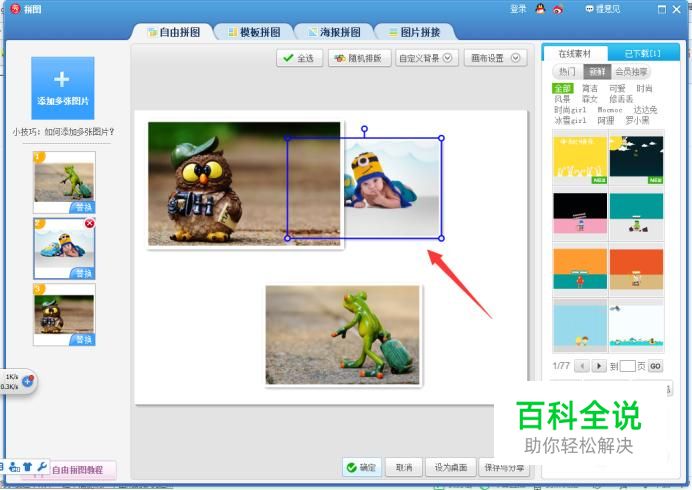The height and width of the screenshot is (490, 692).
Task: Switch to the 海报拼图 tab
Action: click(335, 32)
